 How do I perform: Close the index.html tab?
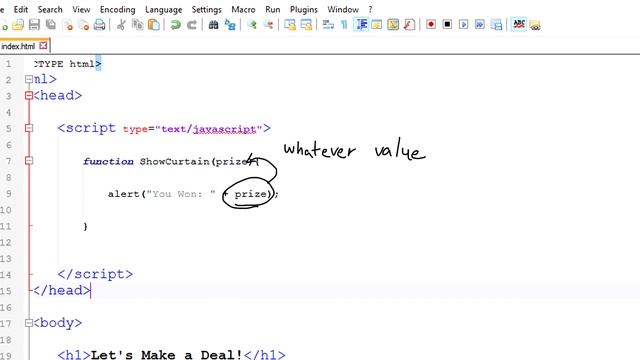(43, 46)
